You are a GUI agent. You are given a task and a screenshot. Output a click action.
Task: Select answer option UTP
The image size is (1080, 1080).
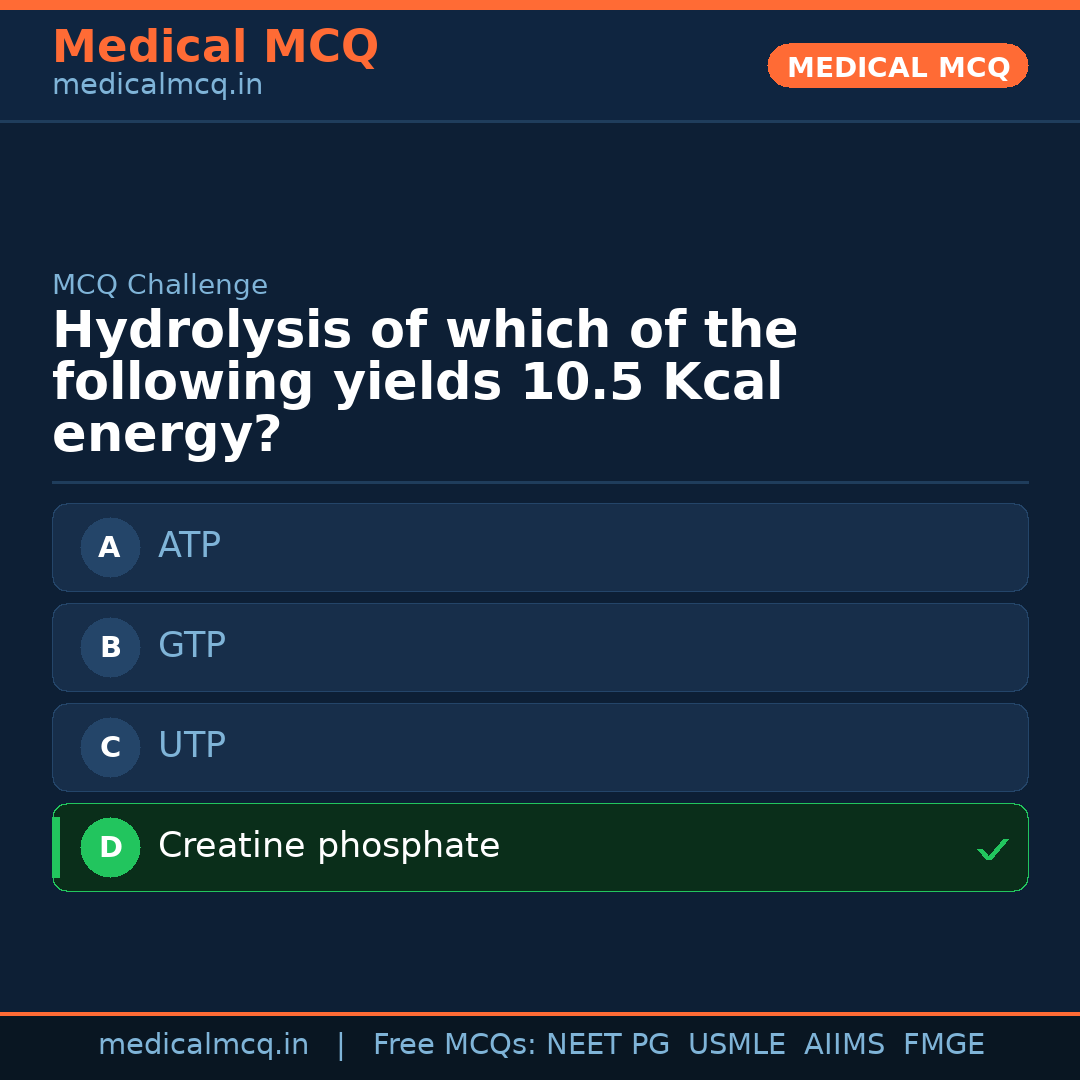point(540,747)
